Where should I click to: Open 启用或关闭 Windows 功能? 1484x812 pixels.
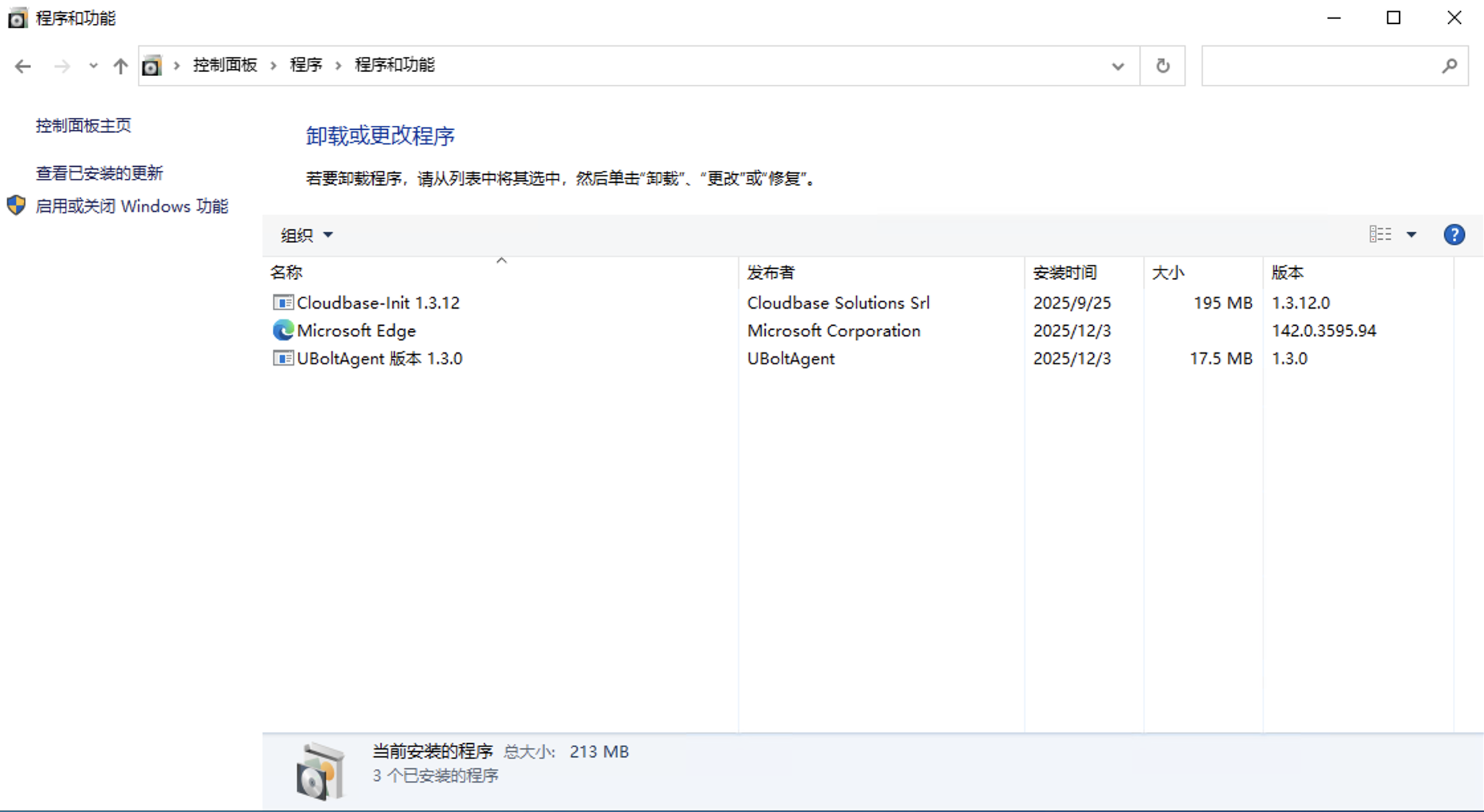[131, 206]
